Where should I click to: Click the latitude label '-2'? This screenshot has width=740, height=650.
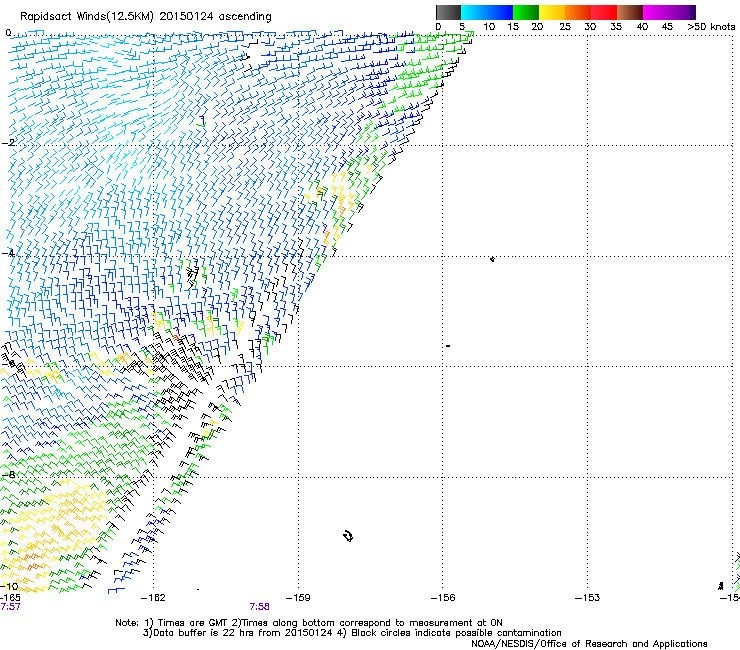tap(8, 143)
